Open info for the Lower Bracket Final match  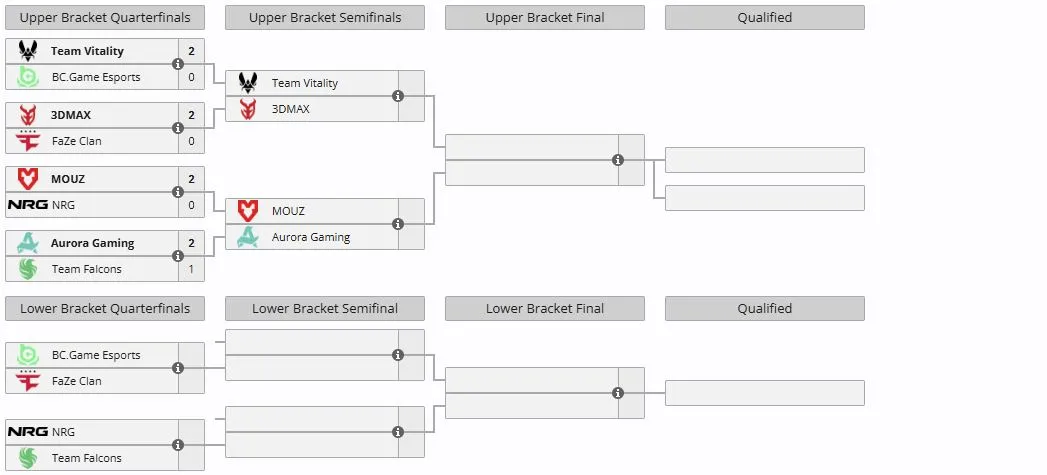pyautogui.click(x=618, y=393)
